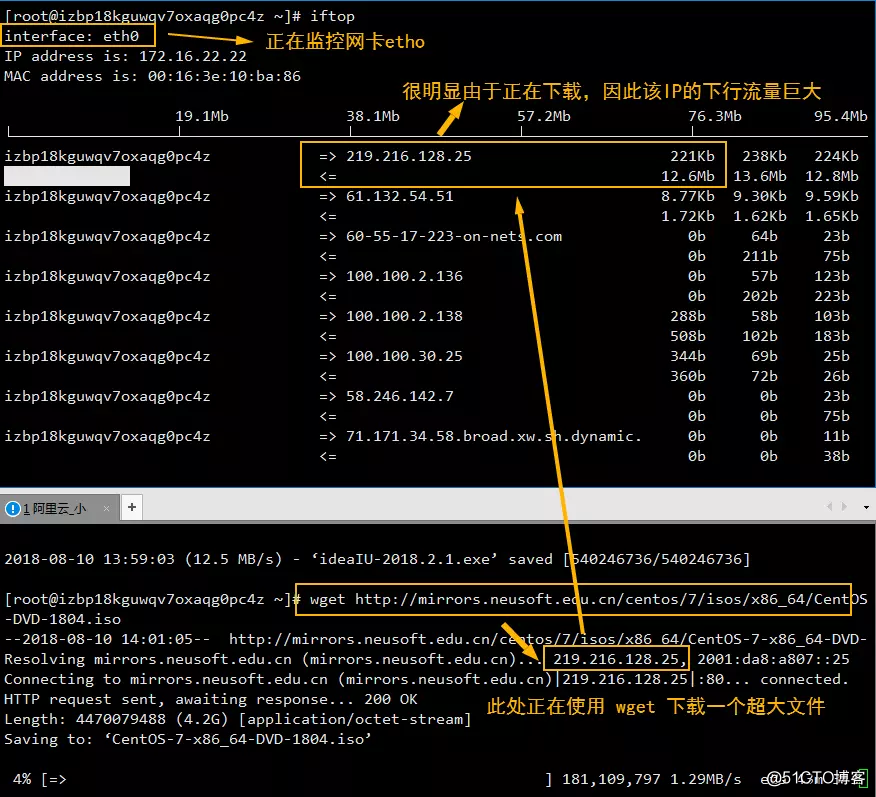The image size is (876, 797).
Task: Select host 100.100.2.138 entry
Action: point(404,316)
